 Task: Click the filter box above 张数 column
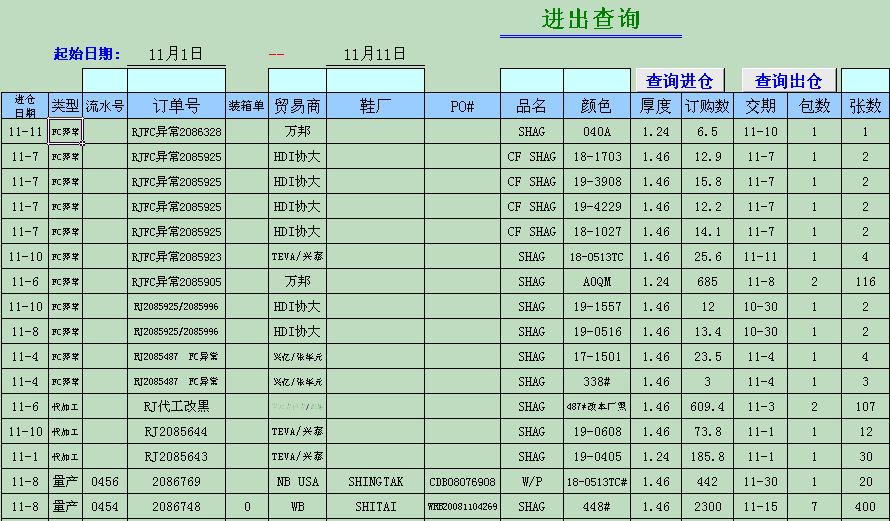click(x=865, y=80)
